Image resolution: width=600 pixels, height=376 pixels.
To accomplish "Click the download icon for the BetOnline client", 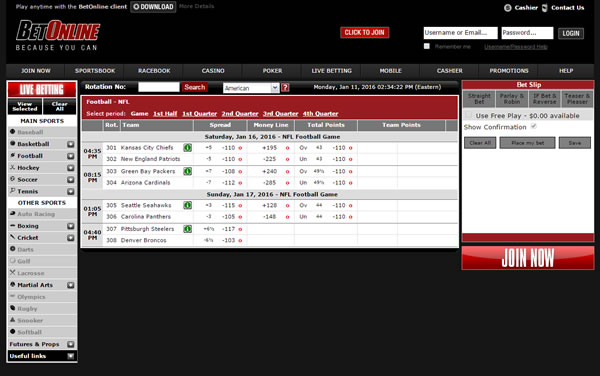I will 136,7.
